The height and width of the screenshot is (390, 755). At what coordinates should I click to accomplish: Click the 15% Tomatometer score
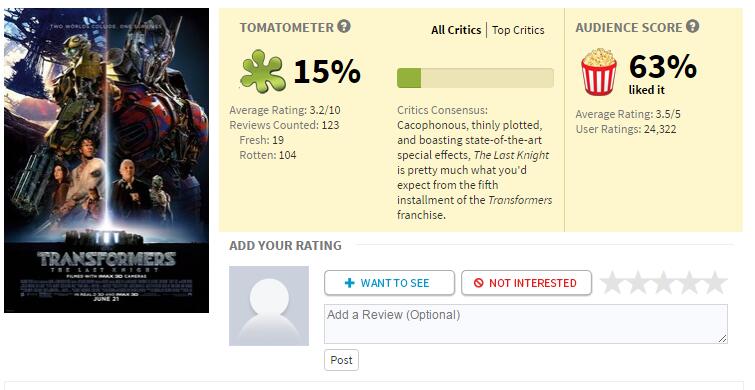[x=327, y=71]
